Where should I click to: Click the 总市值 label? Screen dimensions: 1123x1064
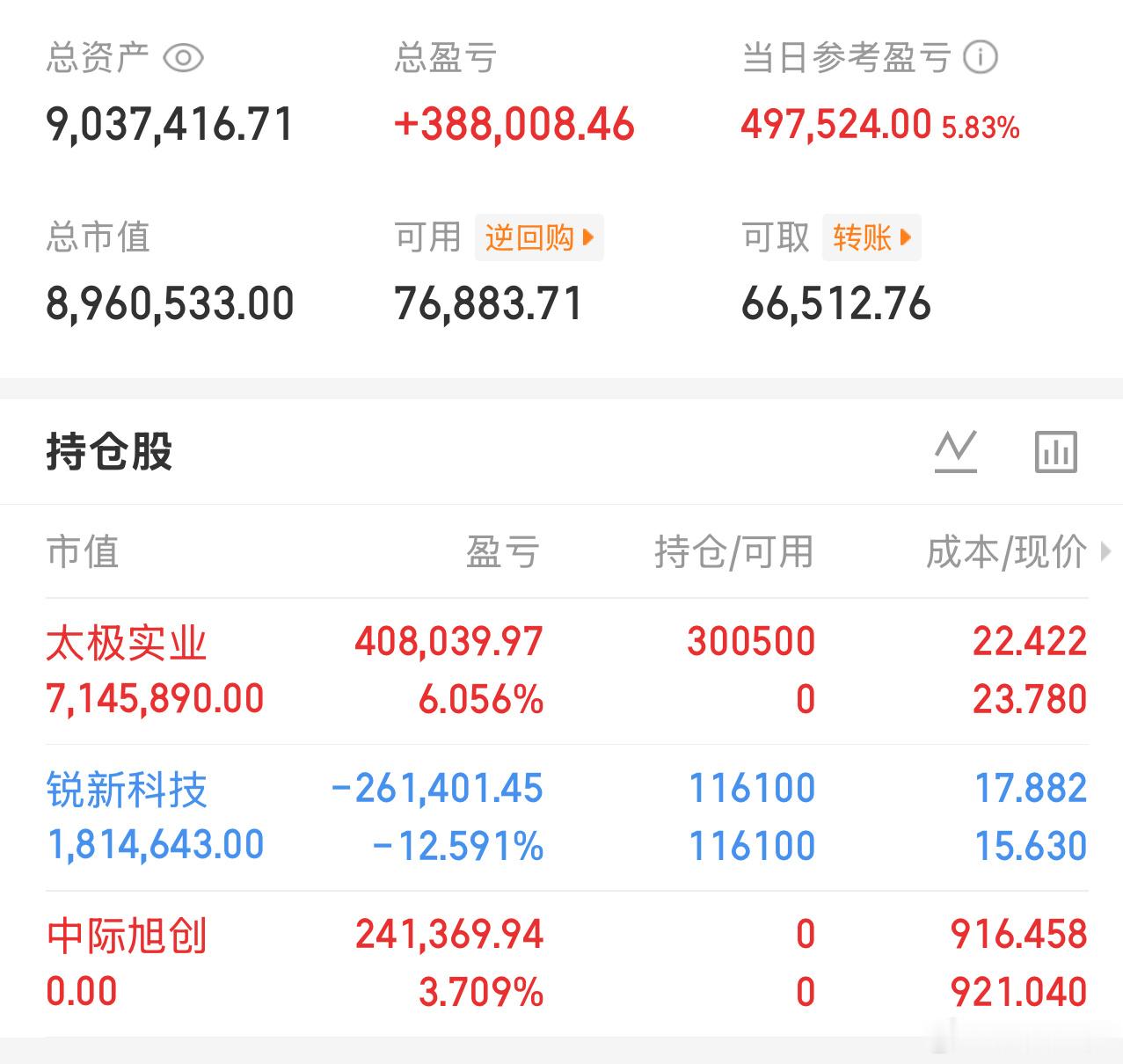(98, 237)
